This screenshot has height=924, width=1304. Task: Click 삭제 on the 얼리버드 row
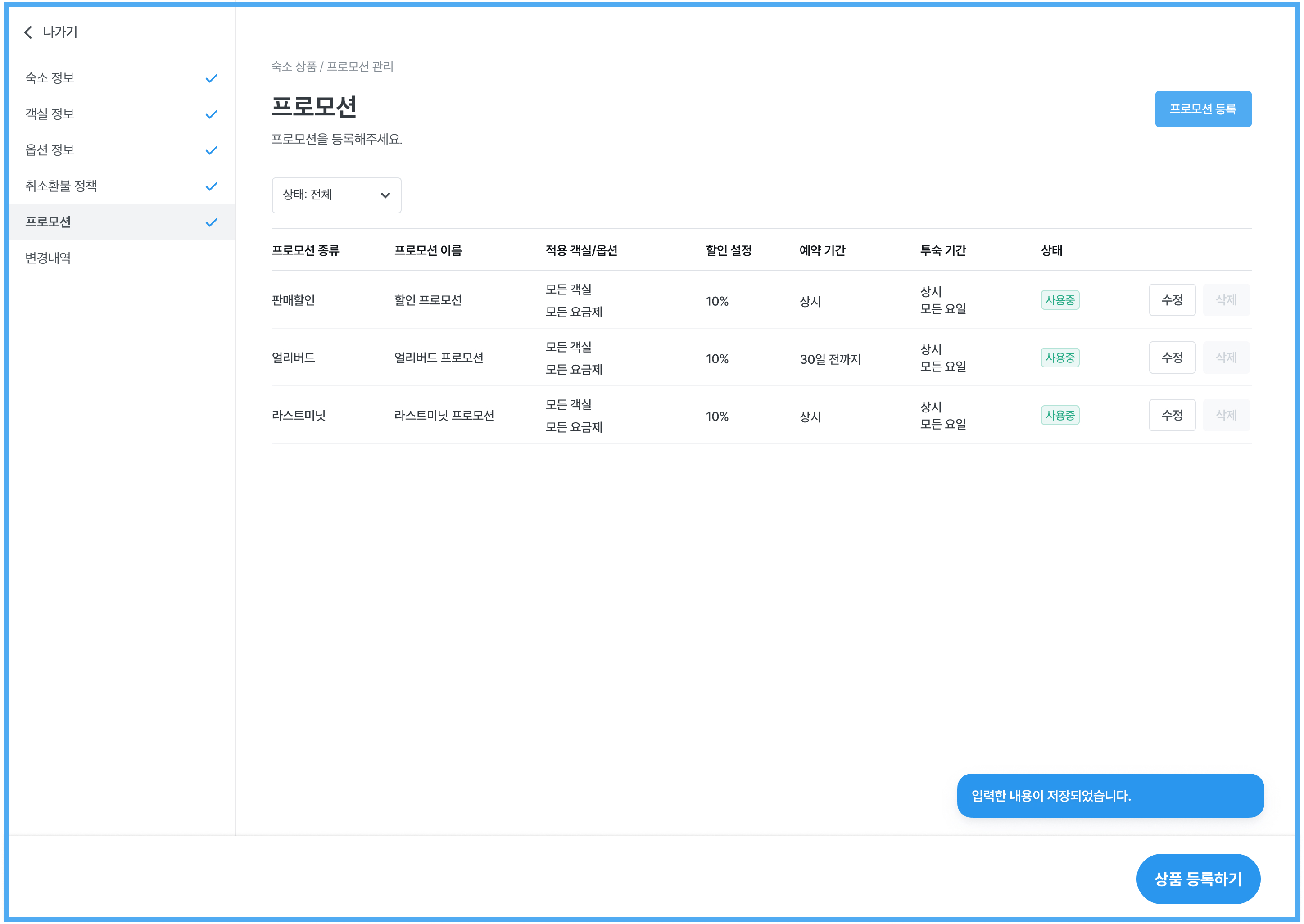[1226, 358]
